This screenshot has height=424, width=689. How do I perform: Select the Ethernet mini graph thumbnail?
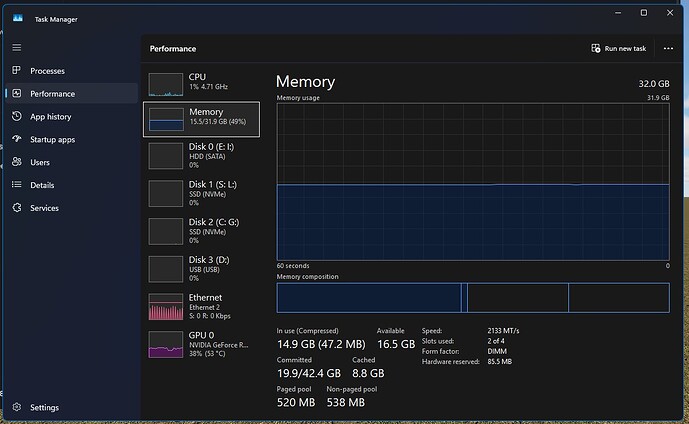(x=166, y=307)
